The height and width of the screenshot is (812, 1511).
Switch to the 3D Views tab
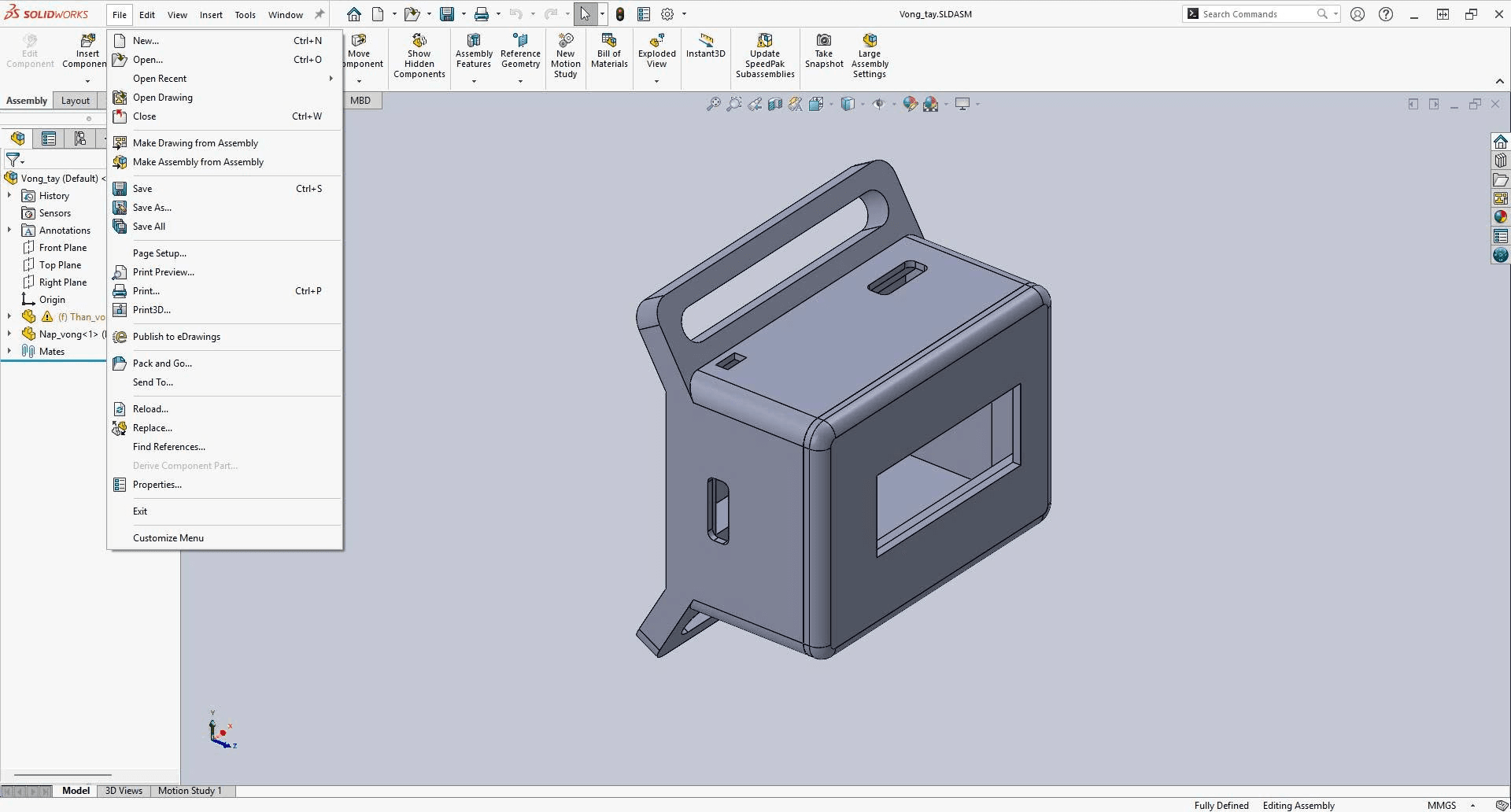point(124,791)
